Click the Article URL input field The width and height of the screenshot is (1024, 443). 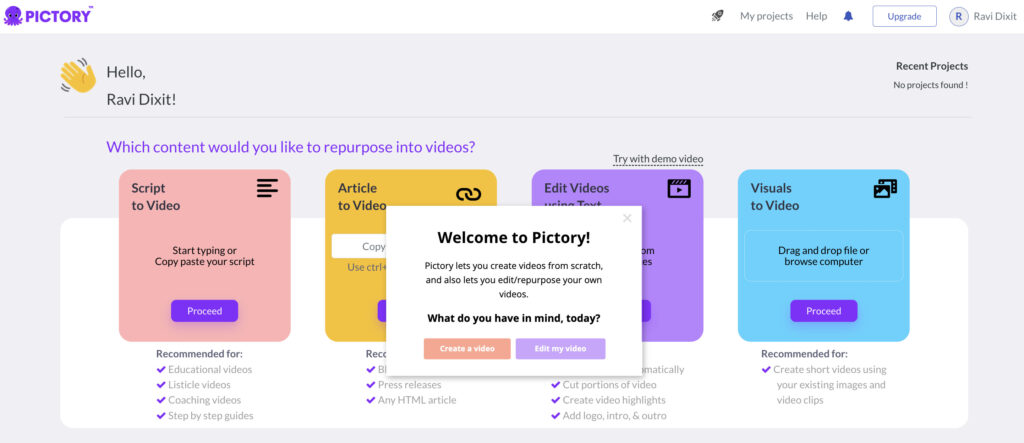coord(359,246)
